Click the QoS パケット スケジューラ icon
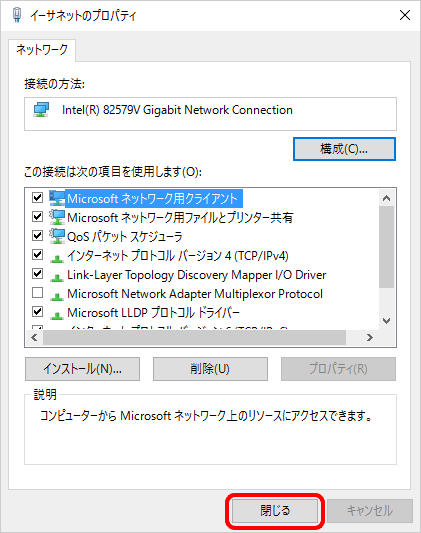The width and height of the screenshot is (421, 533). [57, 236]
